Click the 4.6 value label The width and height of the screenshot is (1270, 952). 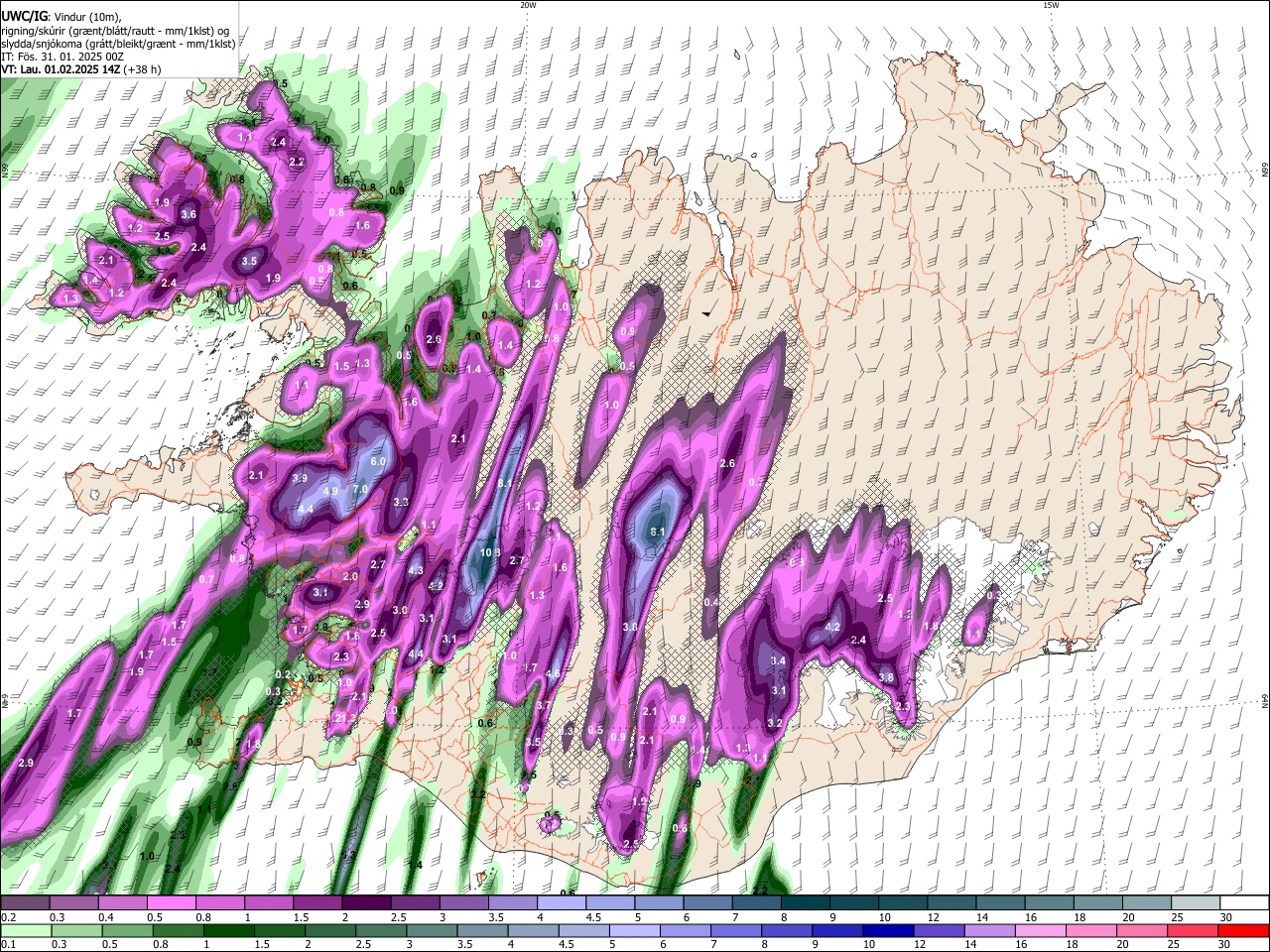point(553,674)
